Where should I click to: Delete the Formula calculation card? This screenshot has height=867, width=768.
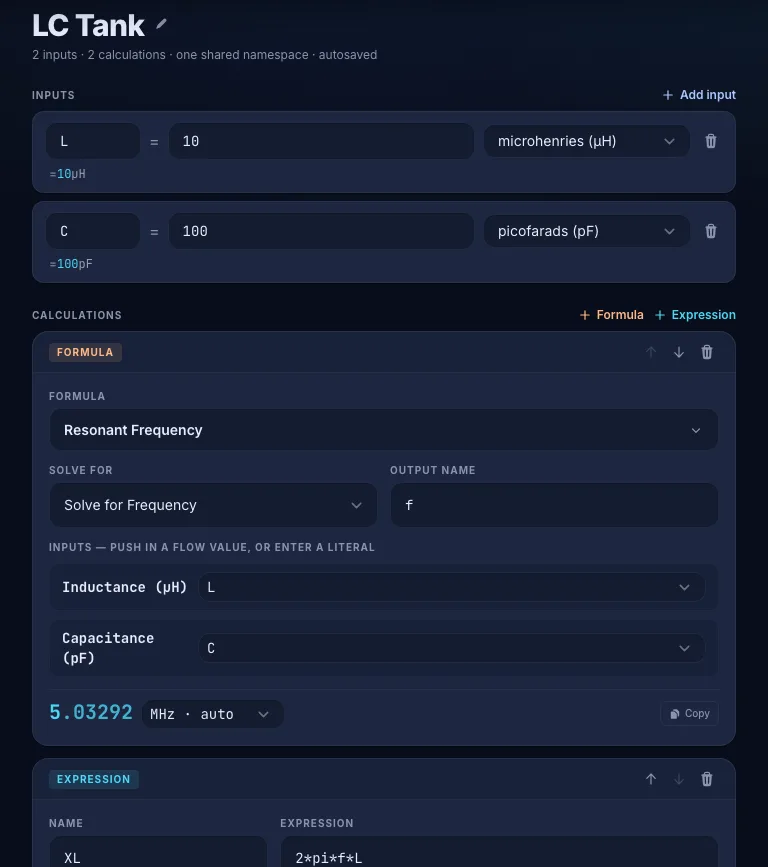[707, 352]
